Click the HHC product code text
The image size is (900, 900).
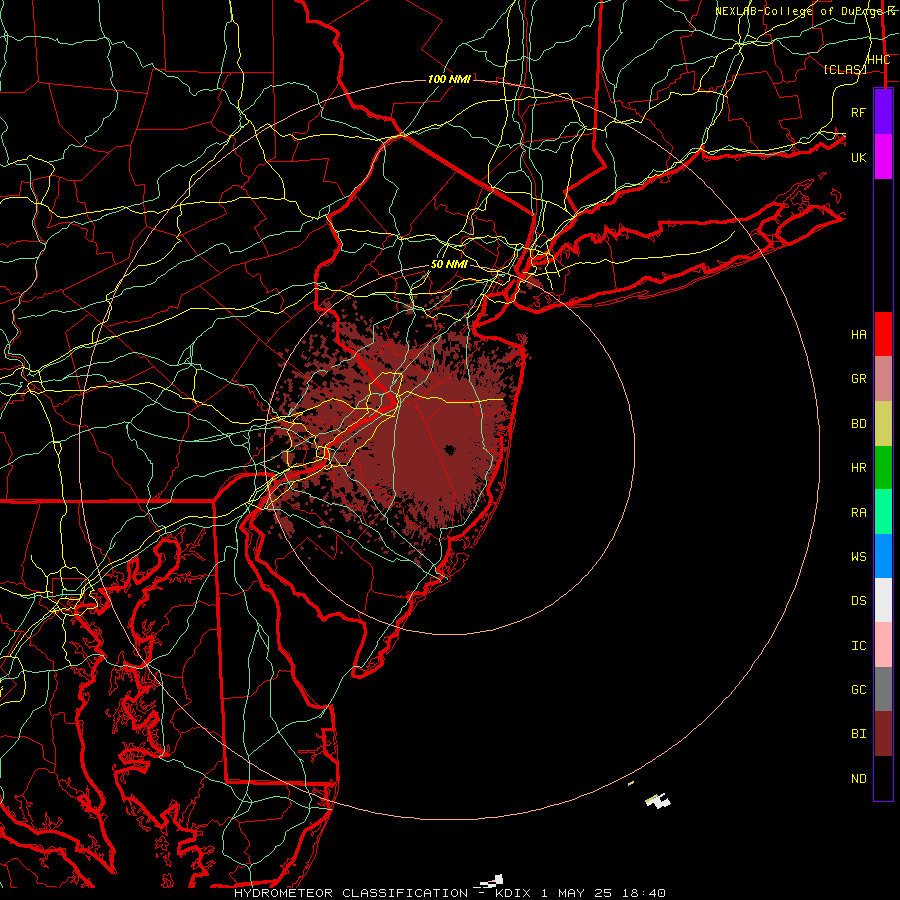pos(879,60)
